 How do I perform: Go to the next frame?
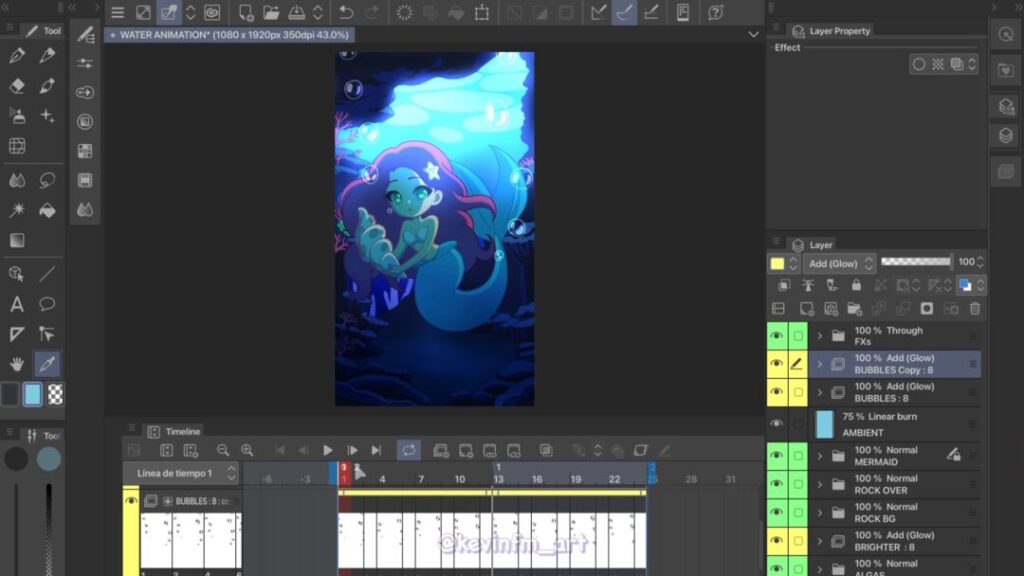352,450
